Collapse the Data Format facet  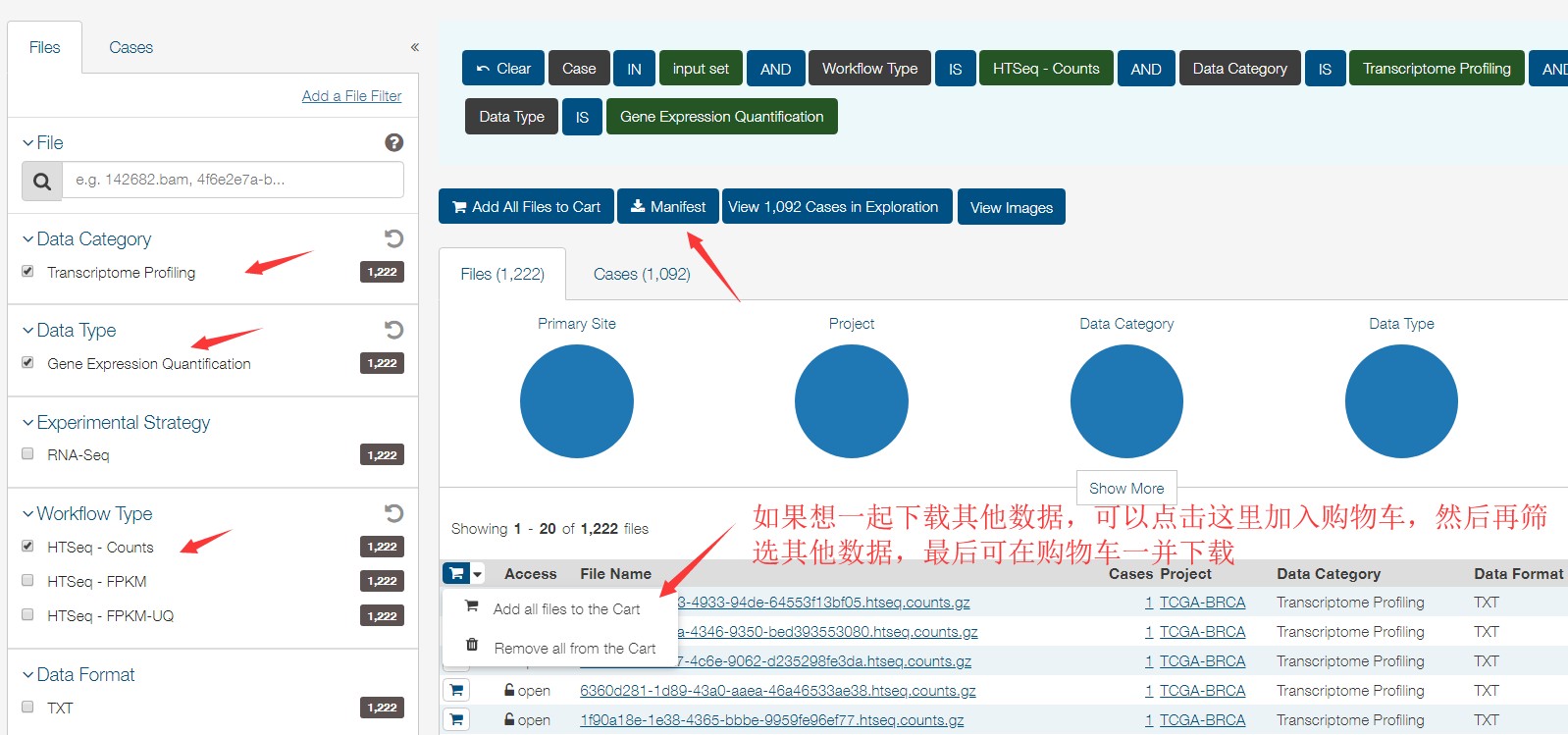click(27, 675)
